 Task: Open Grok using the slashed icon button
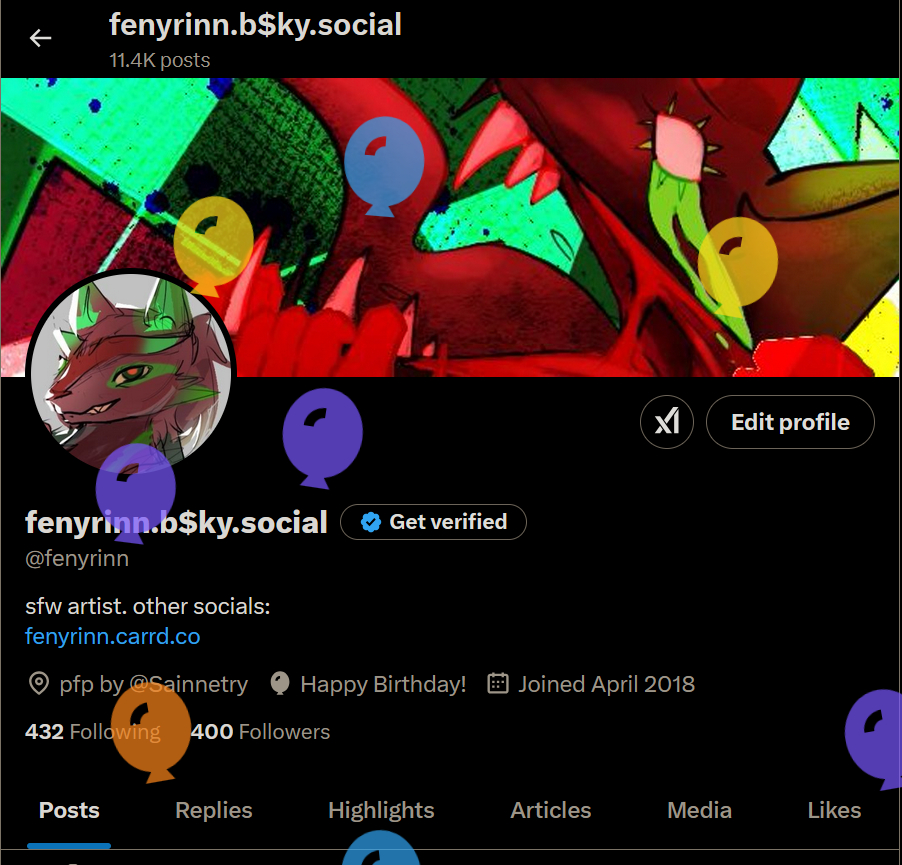[667, 422]
